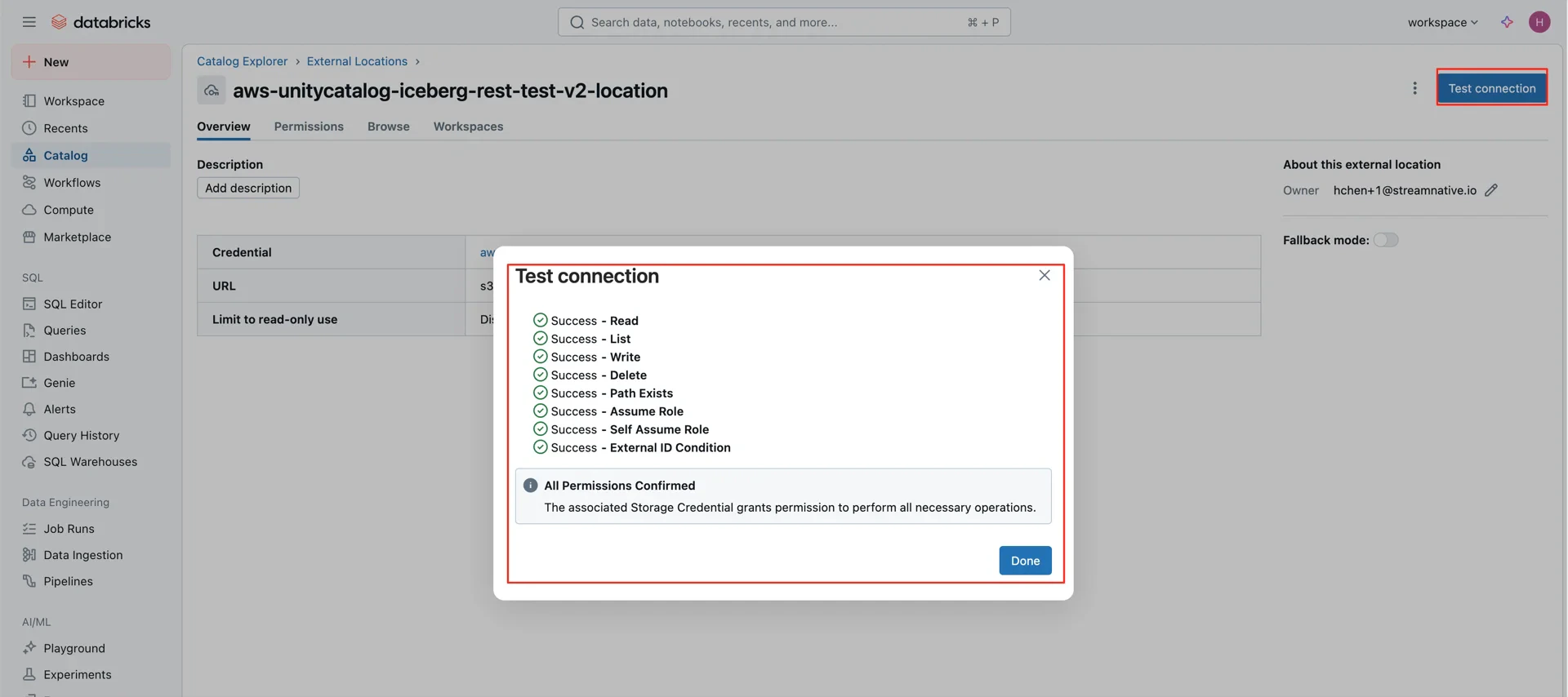Click the Test connection button
Screen dimensions: 1568x697
tap(1491, 88)
